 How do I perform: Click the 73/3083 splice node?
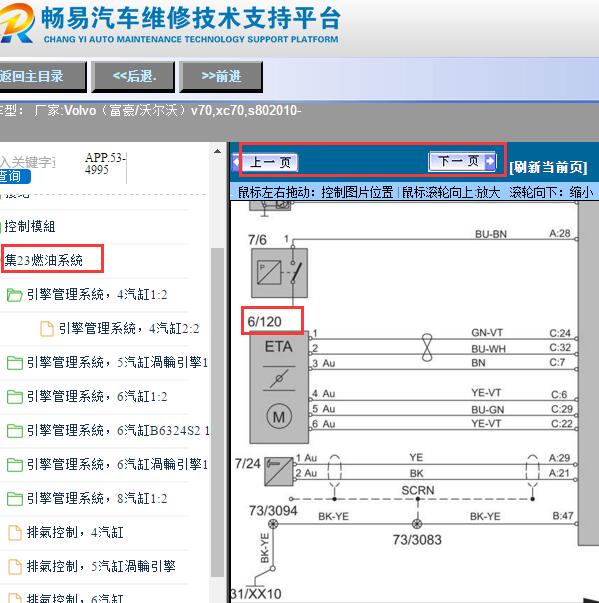pyautogui.click(x=417, y=524)
